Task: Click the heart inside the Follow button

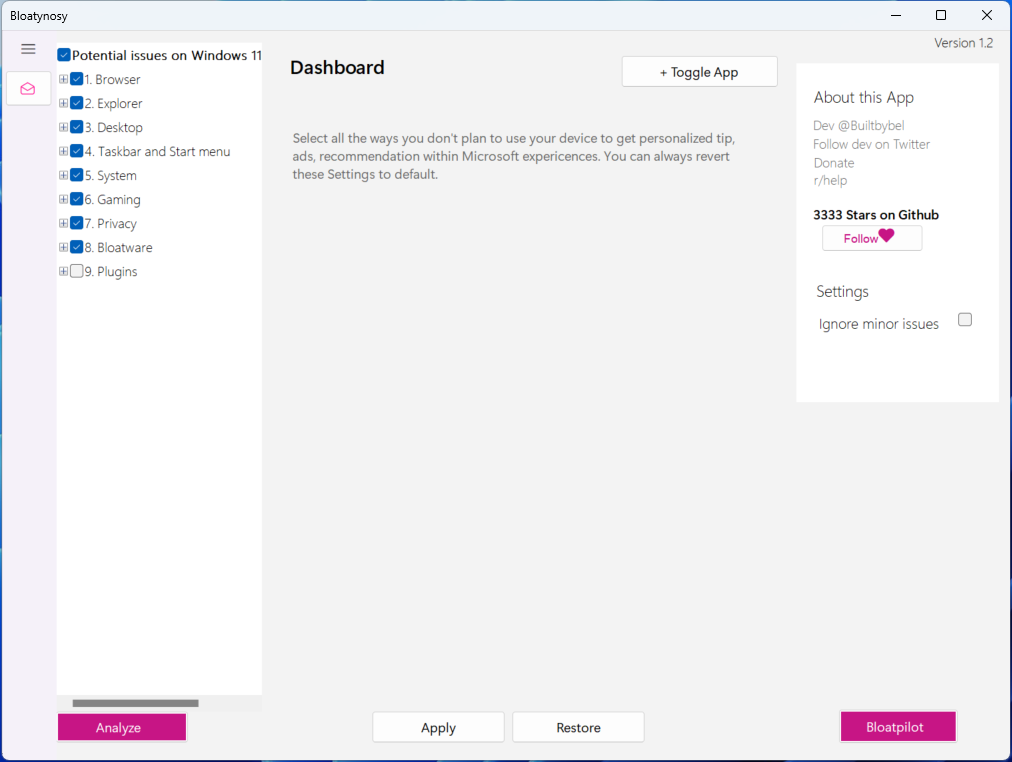Action: (885, 237)
